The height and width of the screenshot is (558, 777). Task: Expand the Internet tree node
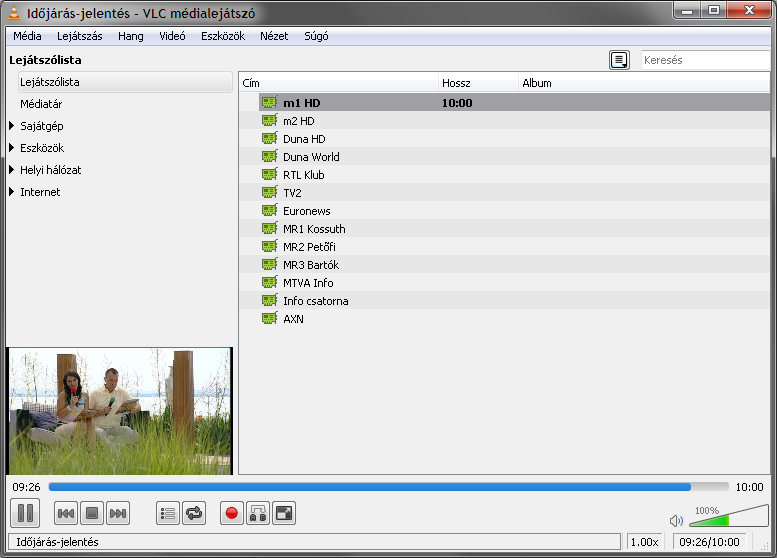12,192
